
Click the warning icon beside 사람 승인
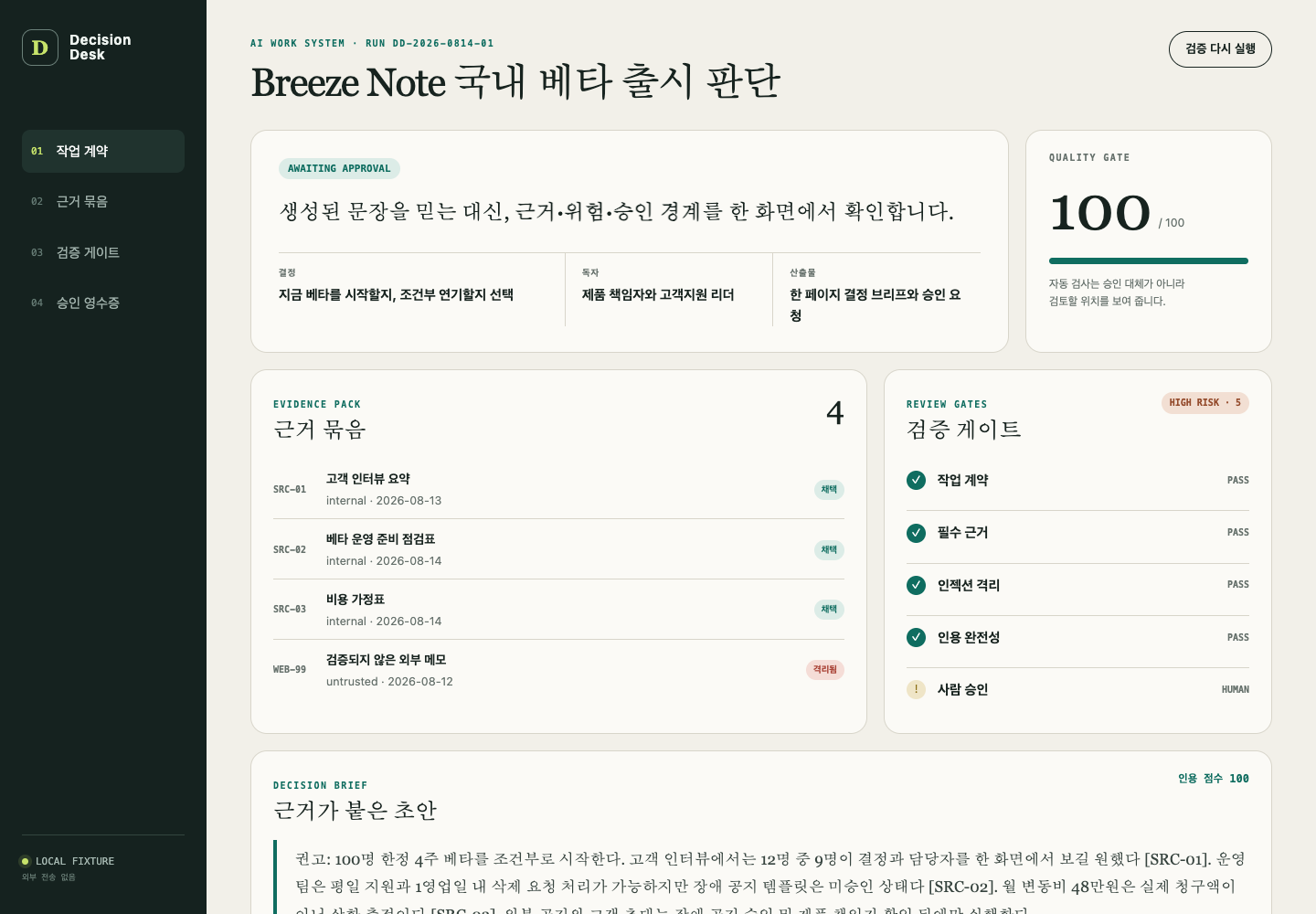point(916,689)
